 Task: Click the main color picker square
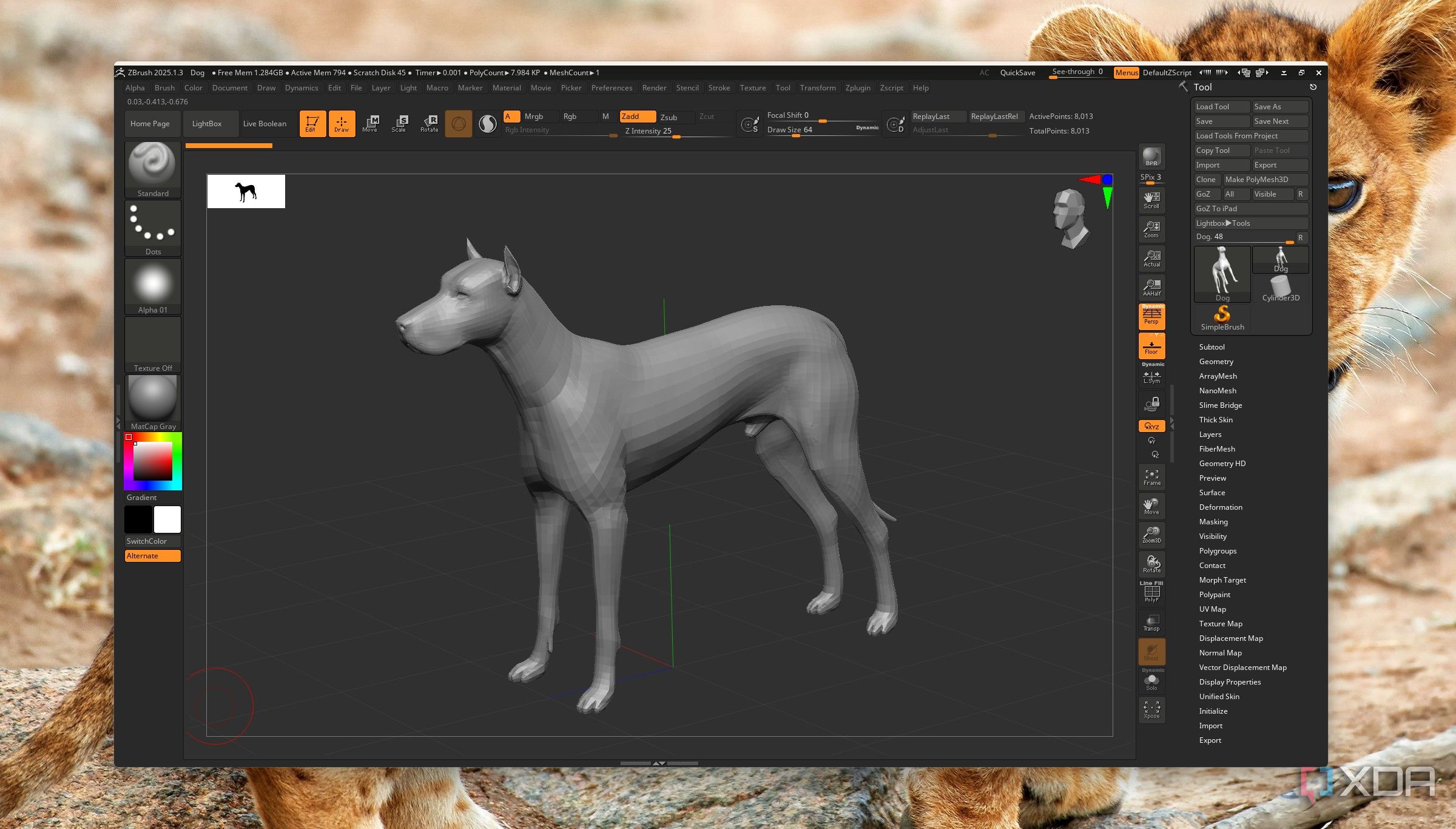click(x=153, y=461)
